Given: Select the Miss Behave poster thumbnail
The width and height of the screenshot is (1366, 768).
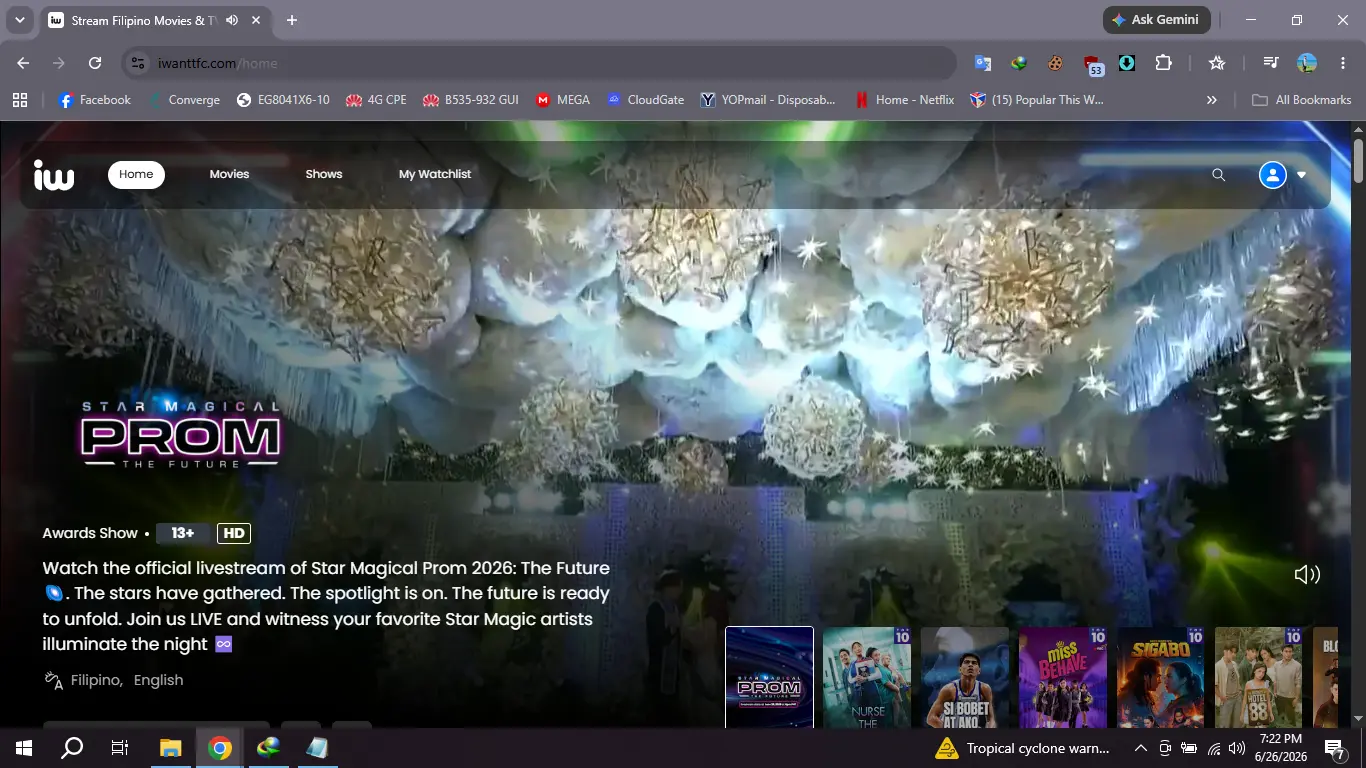Looking at the screenshot, I should point(1063,677).
